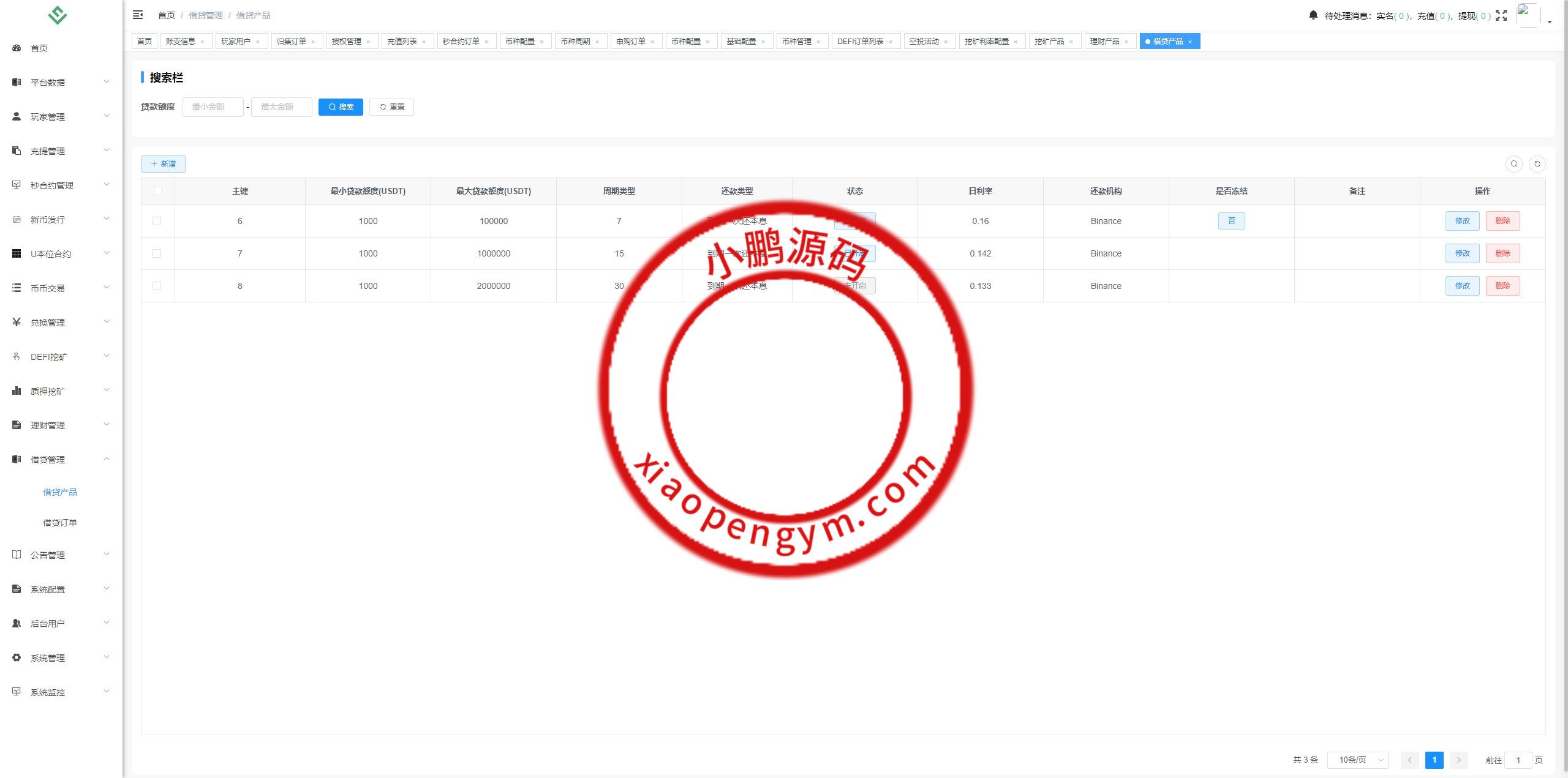Screen dimensions: 1568x778
Task: Click the green site logo
Action: (x=57, y=15)
